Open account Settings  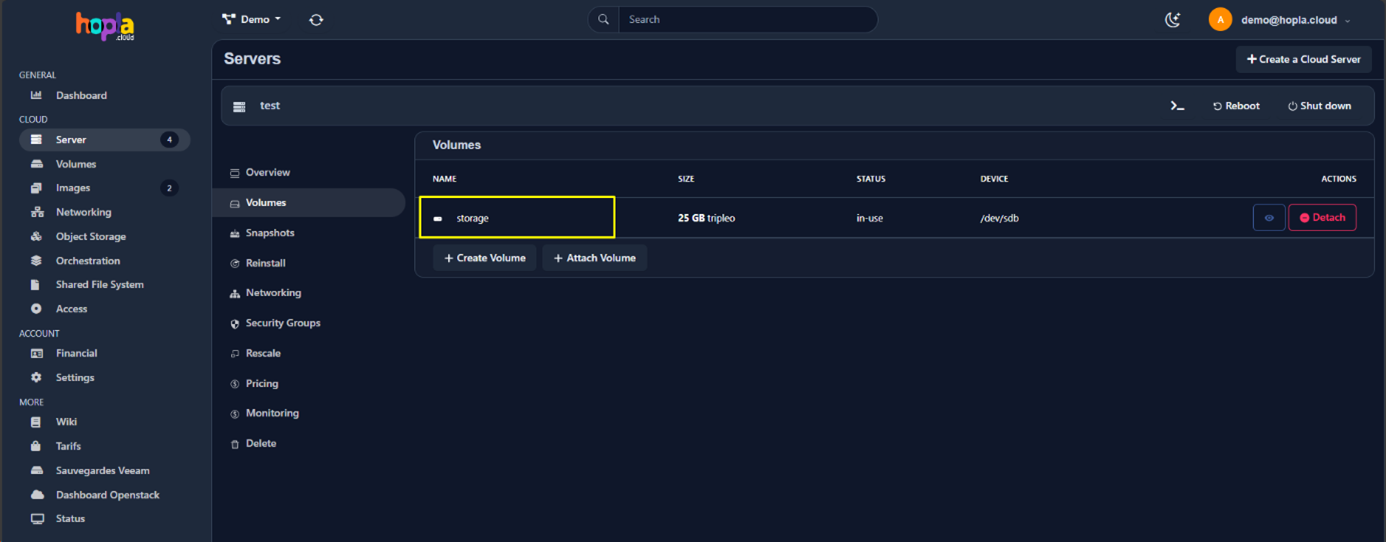point(75,378)
